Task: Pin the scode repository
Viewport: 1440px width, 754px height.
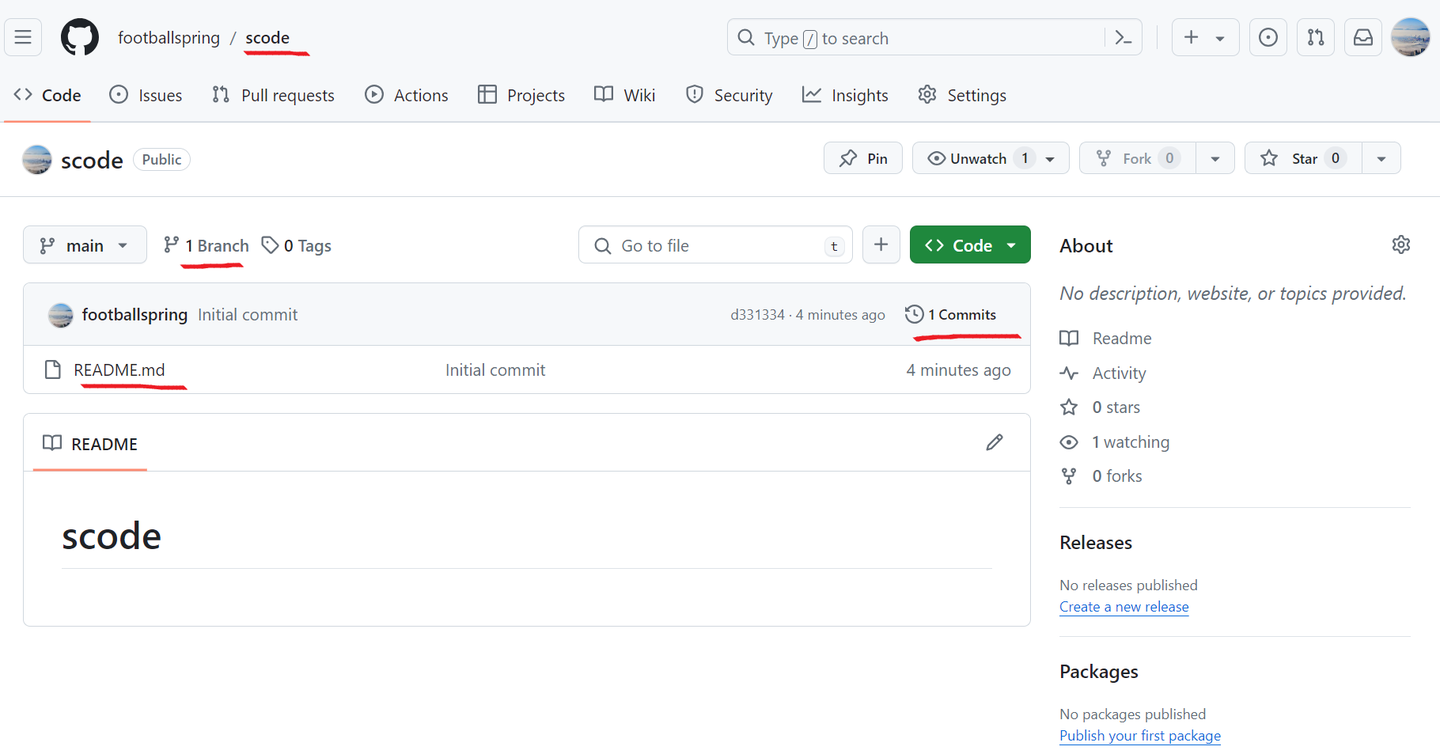Action: click(x=862, y=158)
